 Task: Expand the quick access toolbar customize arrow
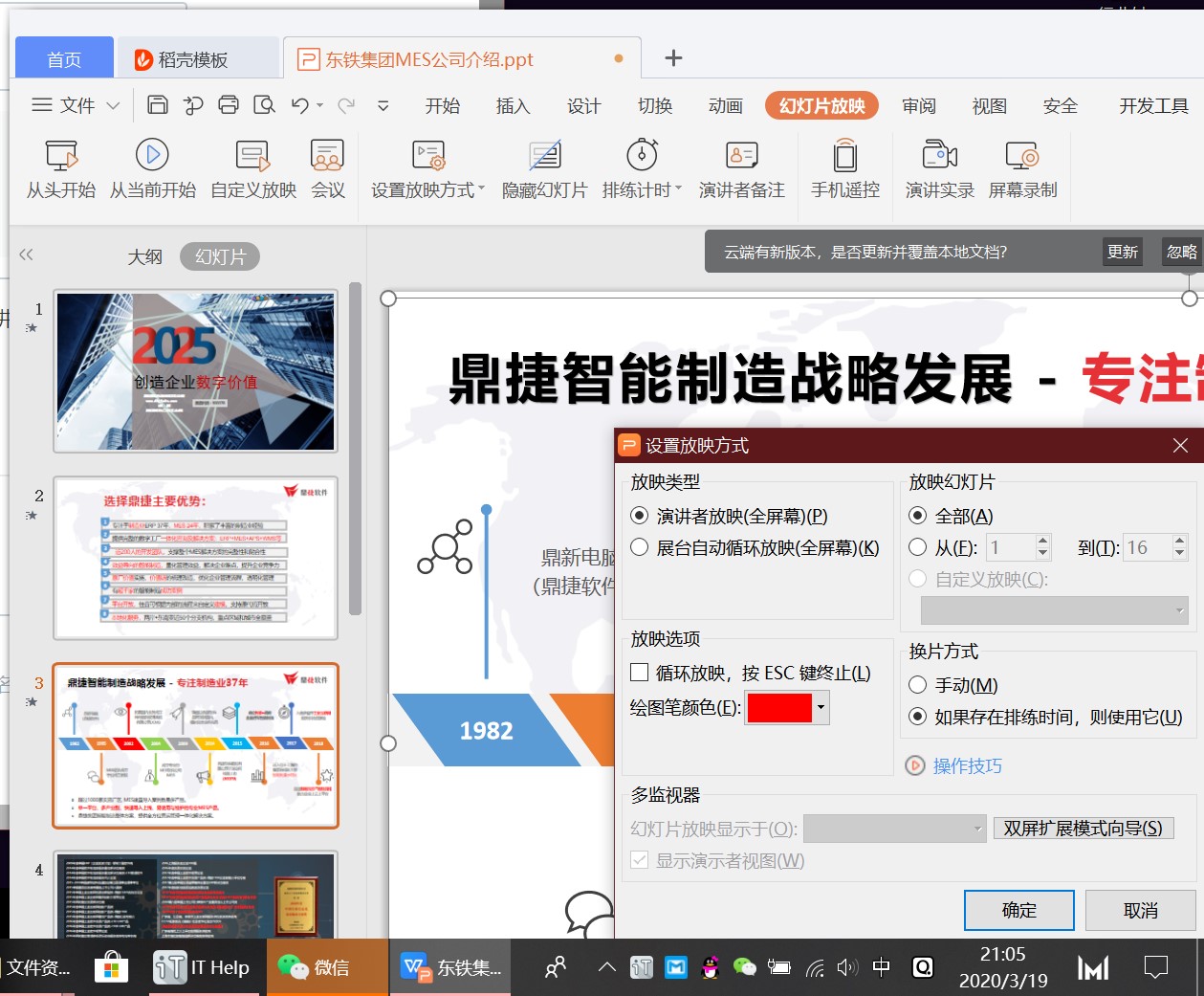coord(383,105)
